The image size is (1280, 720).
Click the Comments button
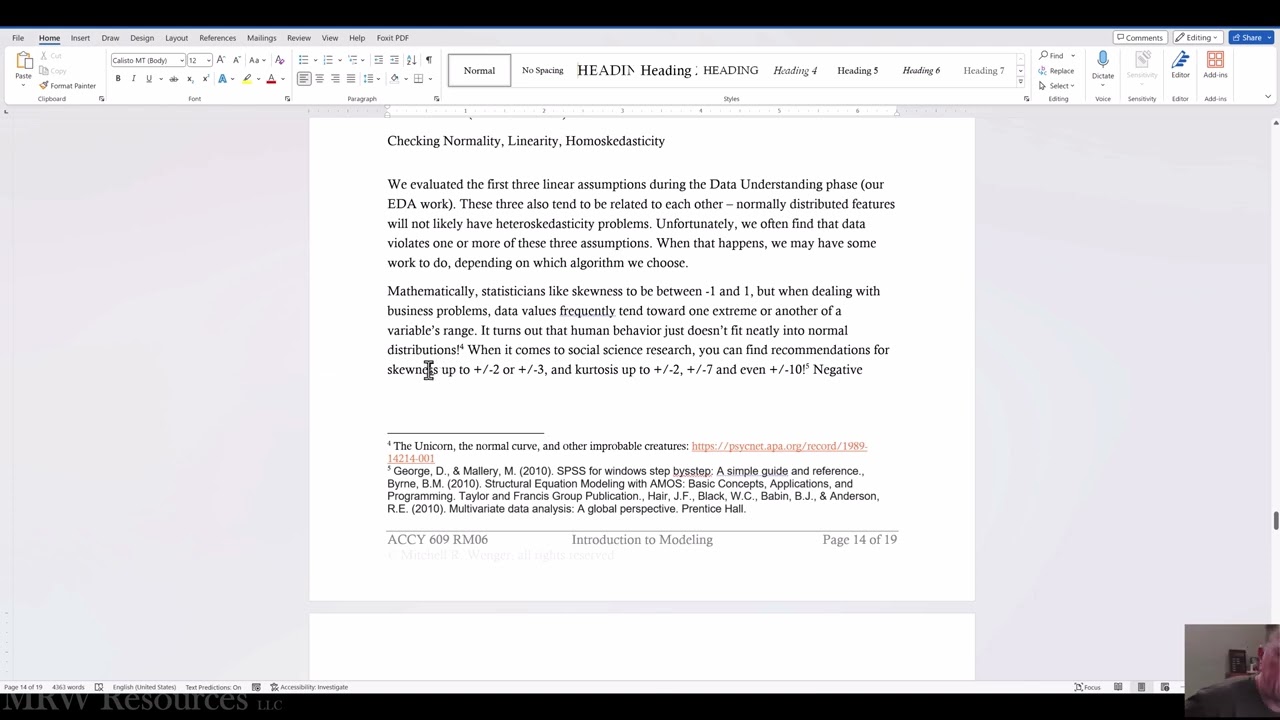coord(1139,38)
